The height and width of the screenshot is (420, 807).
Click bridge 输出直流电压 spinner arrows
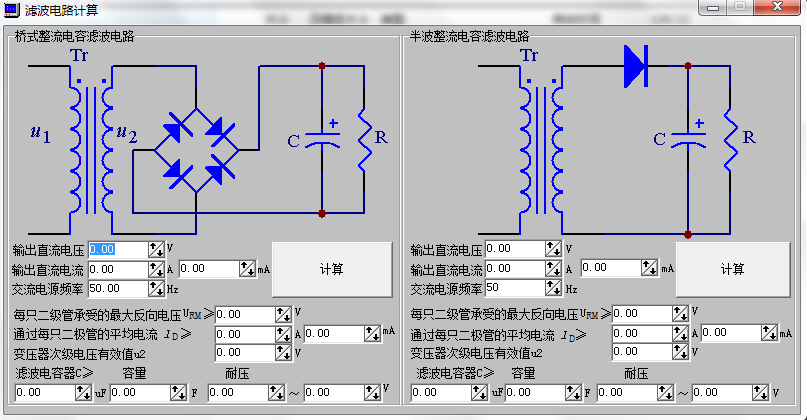point(156,250)
